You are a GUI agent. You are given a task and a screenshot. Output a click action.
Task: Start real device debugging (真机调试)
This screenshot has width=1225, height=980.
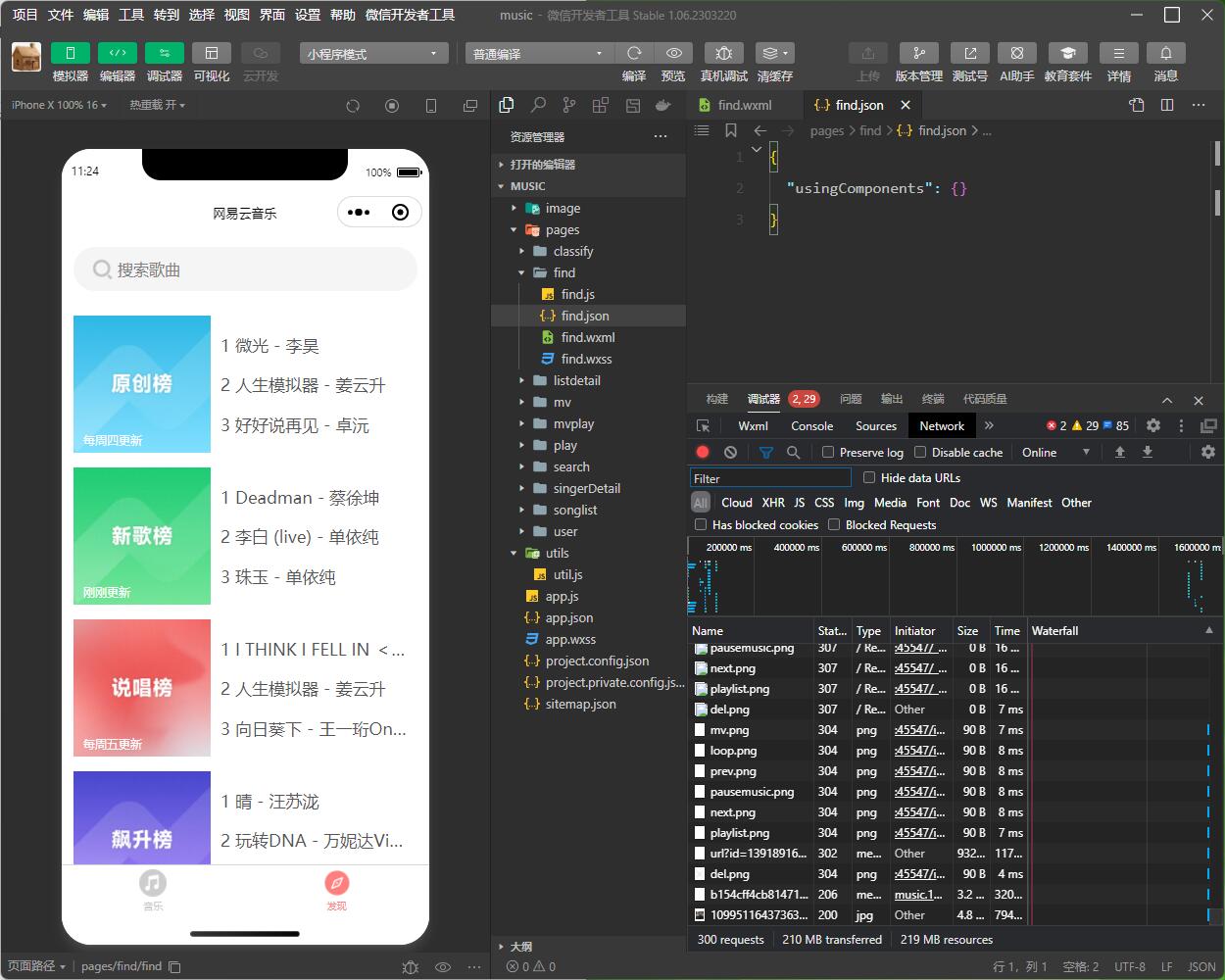coord(723,53)
